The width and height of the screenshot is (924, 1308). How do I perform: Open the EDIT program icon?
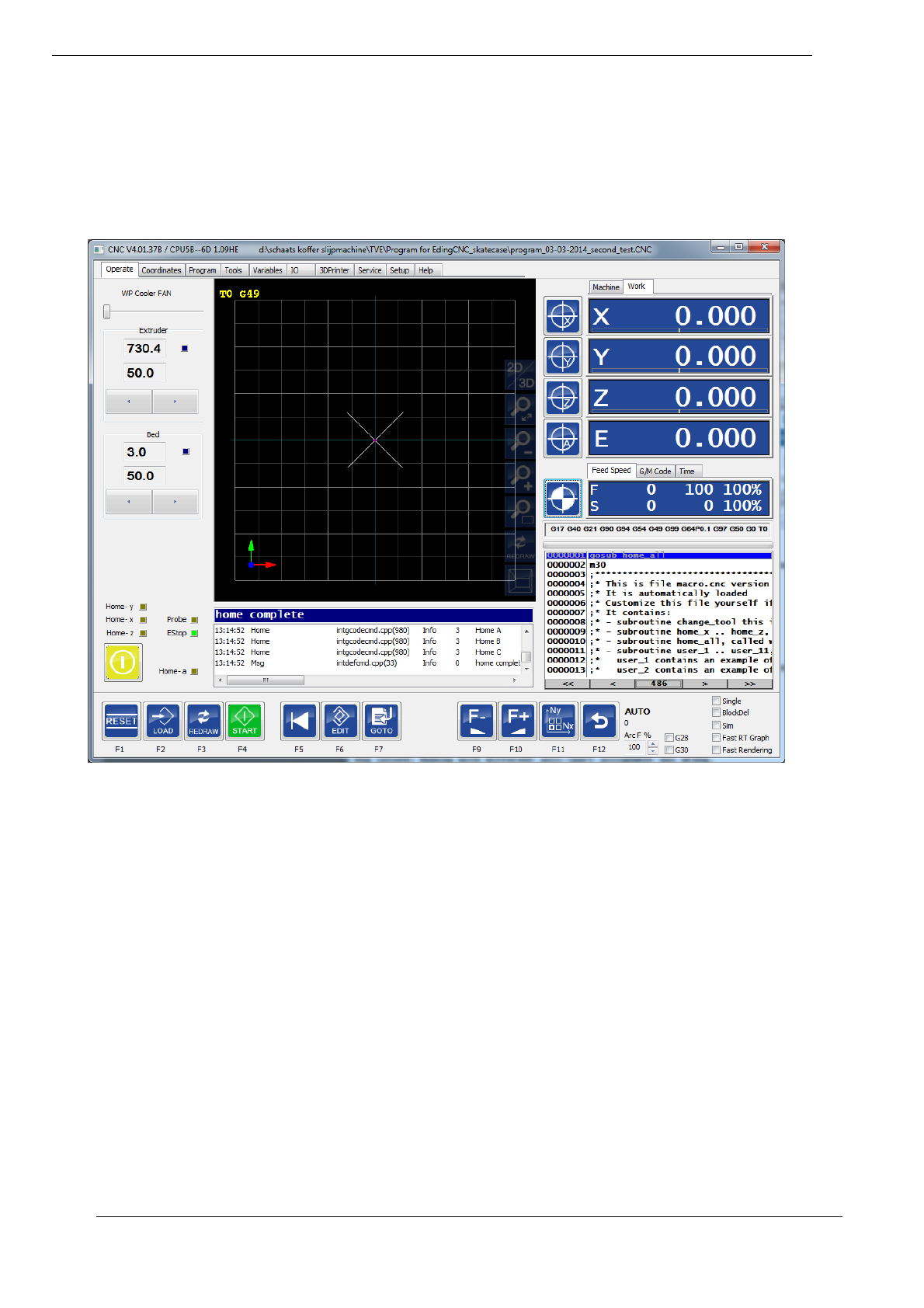click(340, 721)
